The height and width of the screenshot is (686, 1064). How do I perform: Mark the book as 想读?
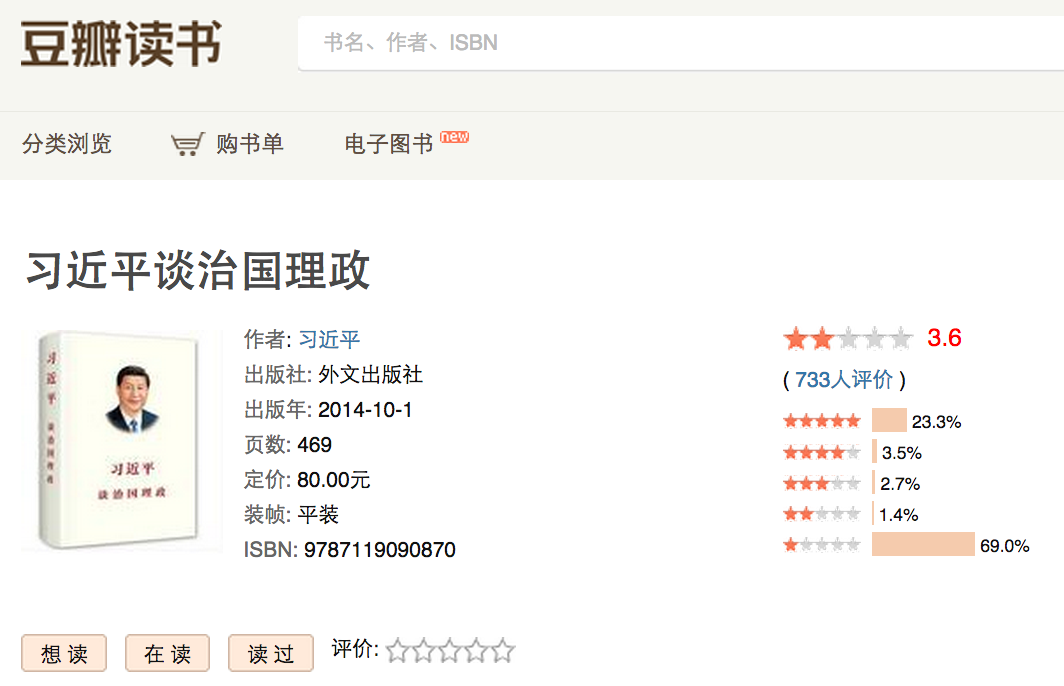coord(64,653)
